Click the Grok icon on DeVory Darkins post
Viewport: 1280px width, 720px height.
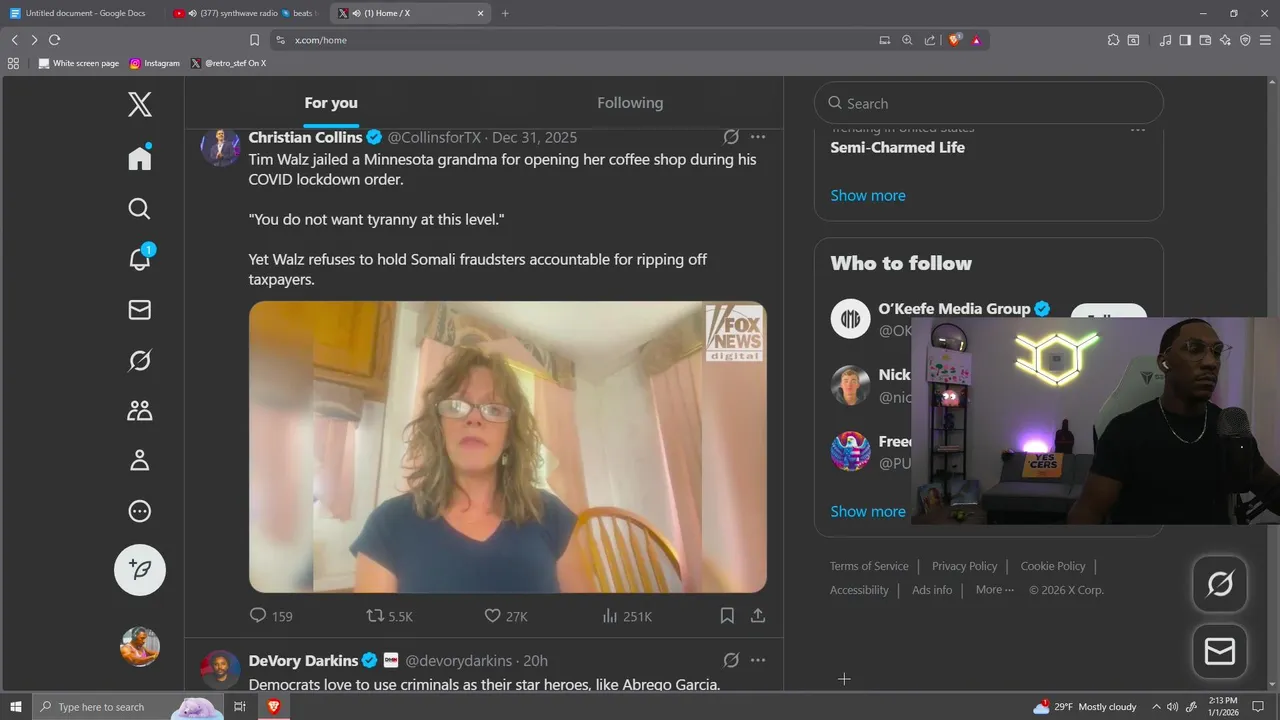731,660
